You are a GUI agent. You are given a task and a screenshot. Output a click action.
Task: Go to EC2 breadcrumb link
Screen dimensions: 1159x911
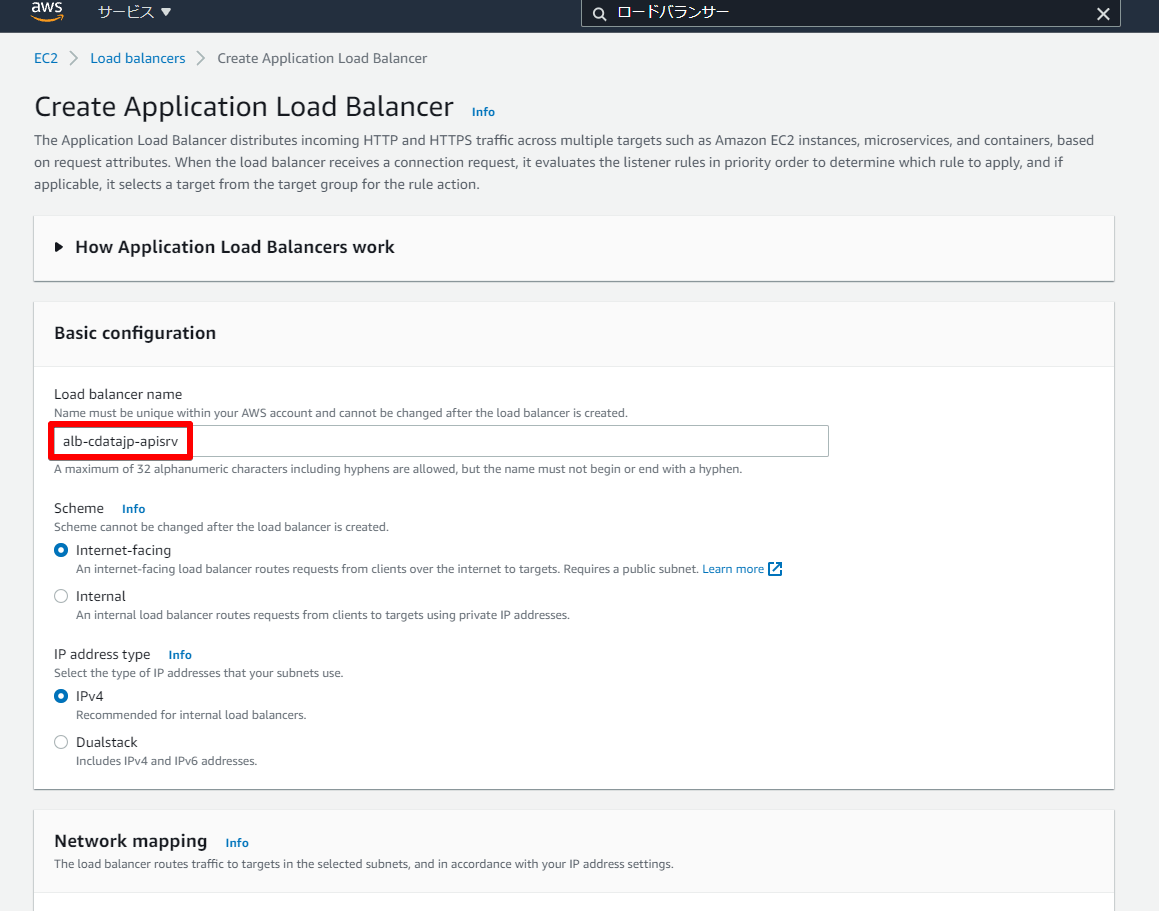(x=46, y=58)
